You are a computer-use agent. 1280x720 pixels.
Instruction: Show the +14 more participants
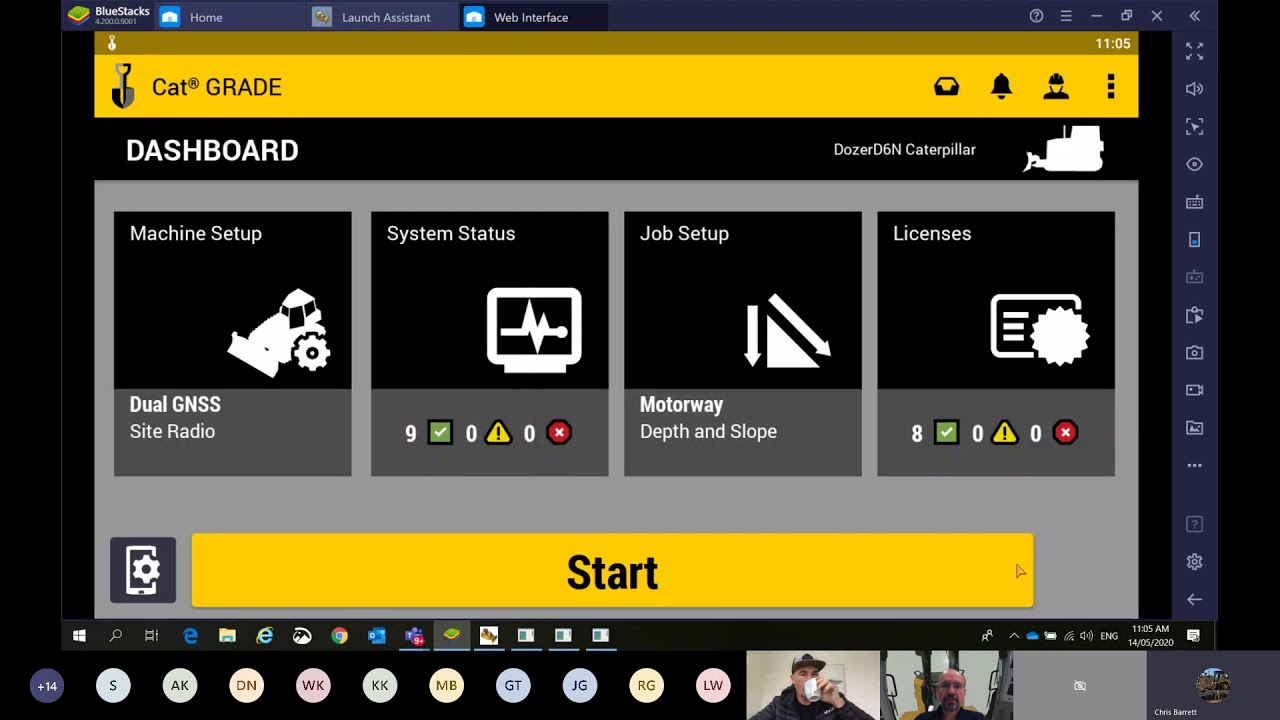[x=47, y=686]
